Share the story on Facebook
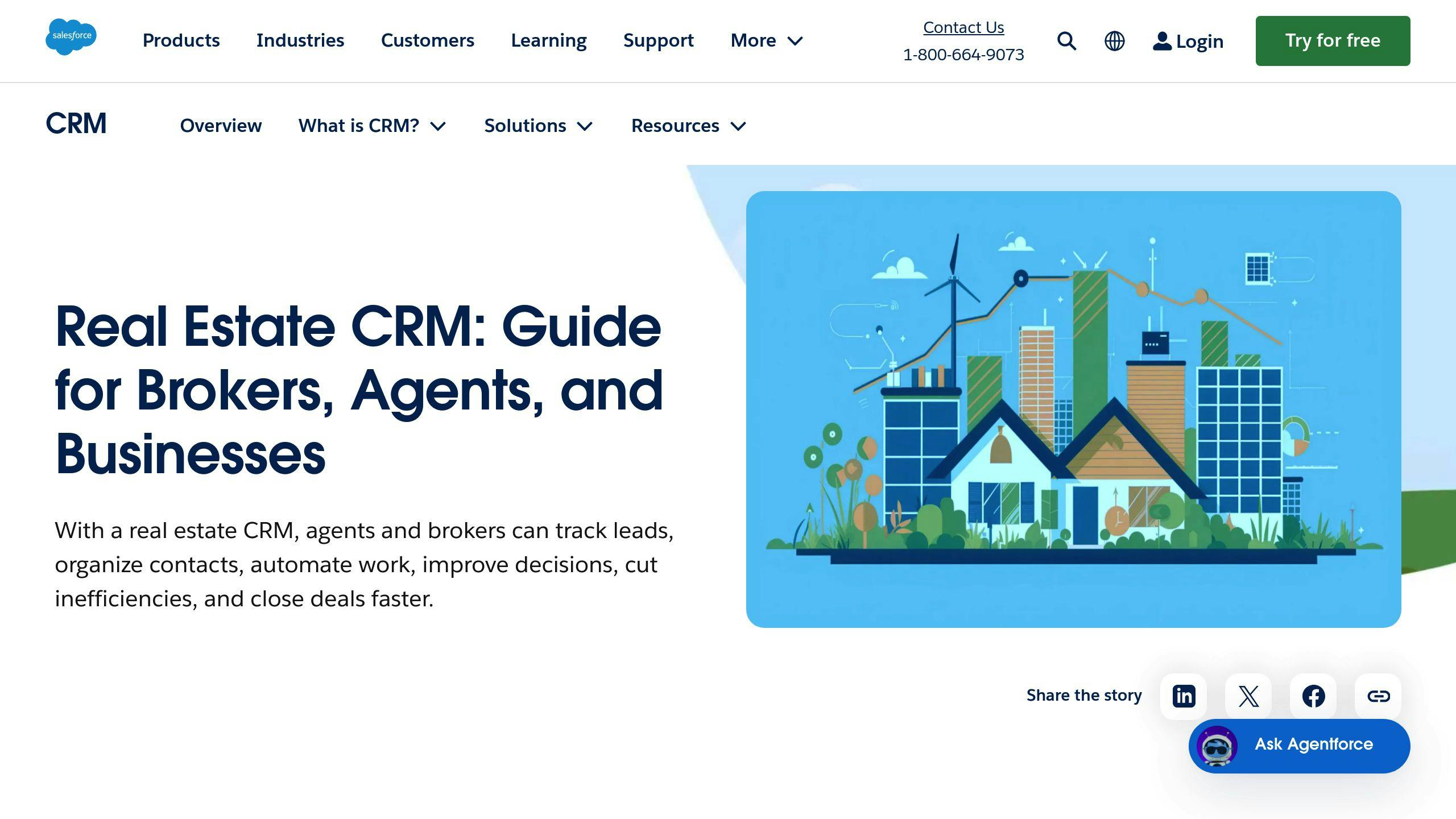This screenshot has width=1456, height=819. tap(1313, 696)
